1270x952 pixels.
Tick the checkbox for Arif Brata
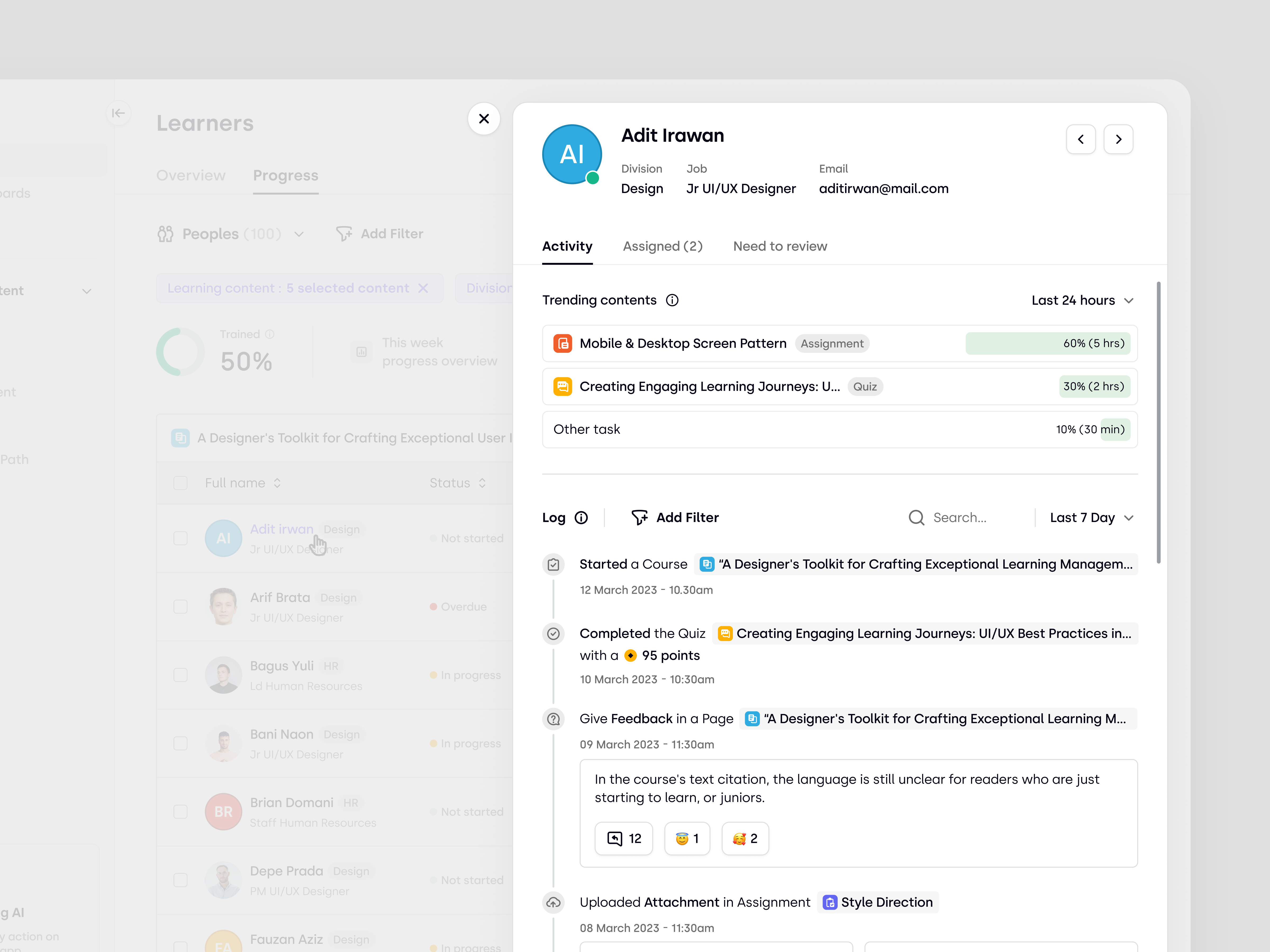point(180,607)
